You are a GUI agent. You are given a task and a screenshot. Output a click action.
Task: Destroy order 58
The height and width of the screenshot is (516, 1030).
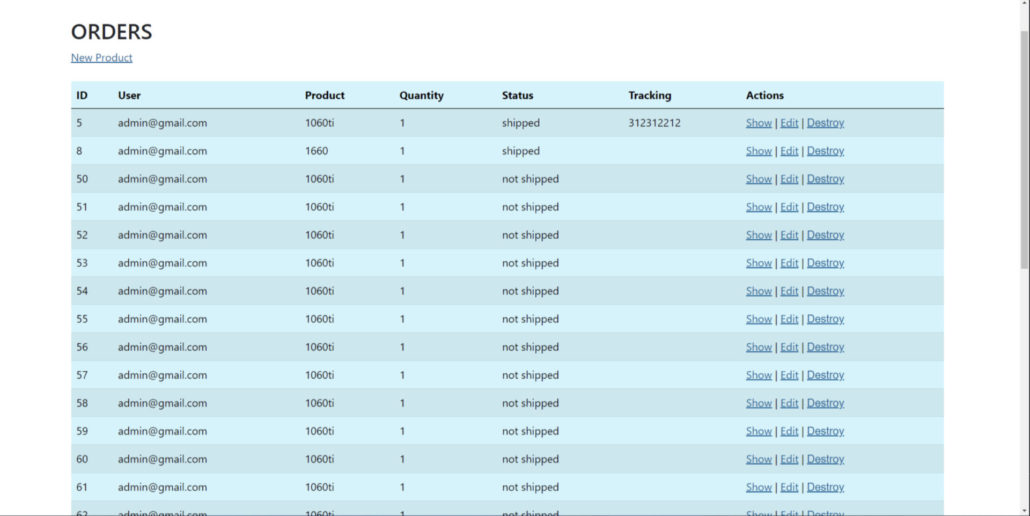click(x=825, y=403)
